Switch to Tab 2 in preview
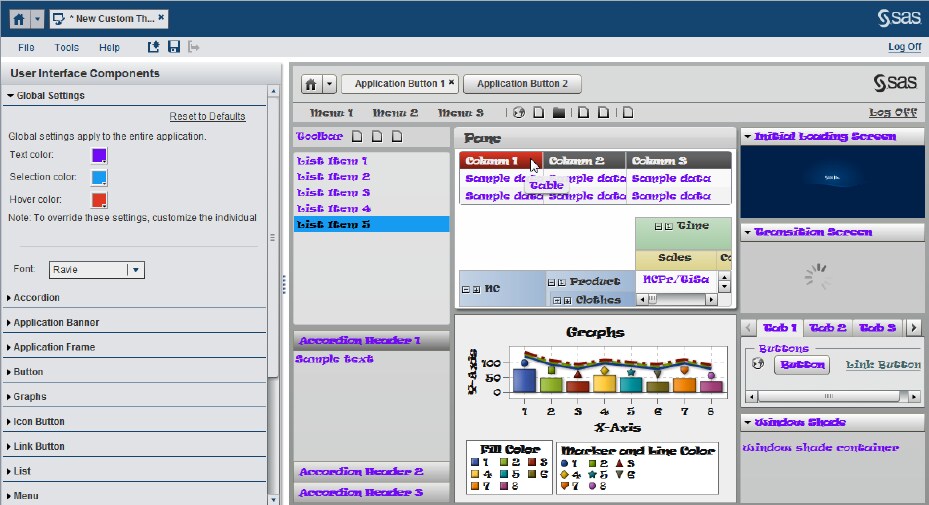The image size is (929, 505). click(x=827, y=328)
